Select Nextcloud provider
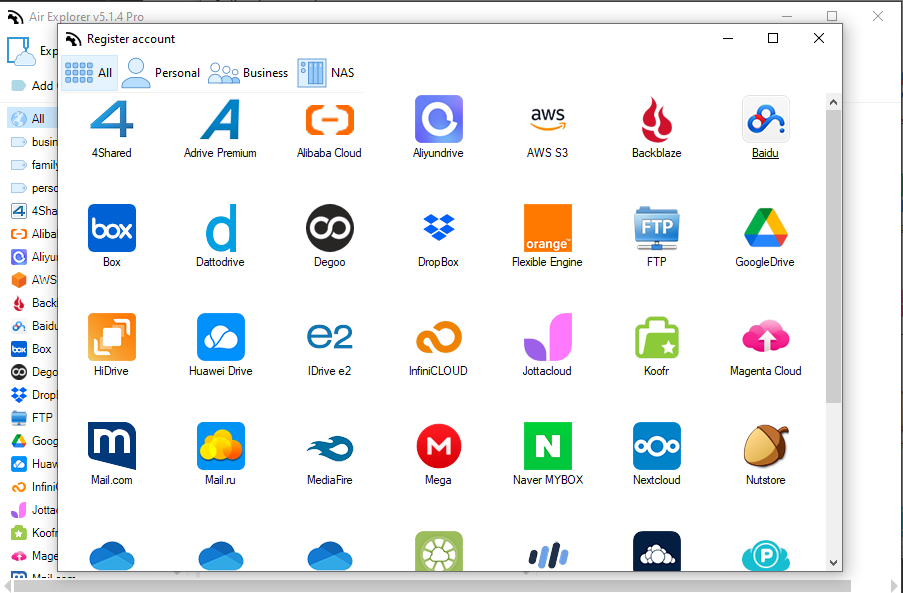 tap(657, 454)
